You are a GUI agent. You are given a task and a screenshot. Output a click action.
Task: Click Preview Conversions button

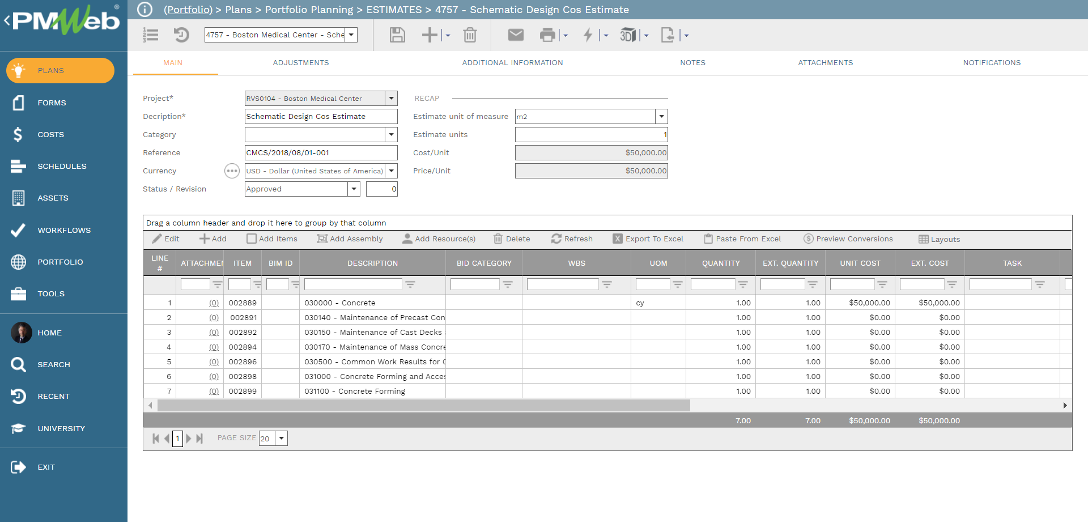coord(848,239)
